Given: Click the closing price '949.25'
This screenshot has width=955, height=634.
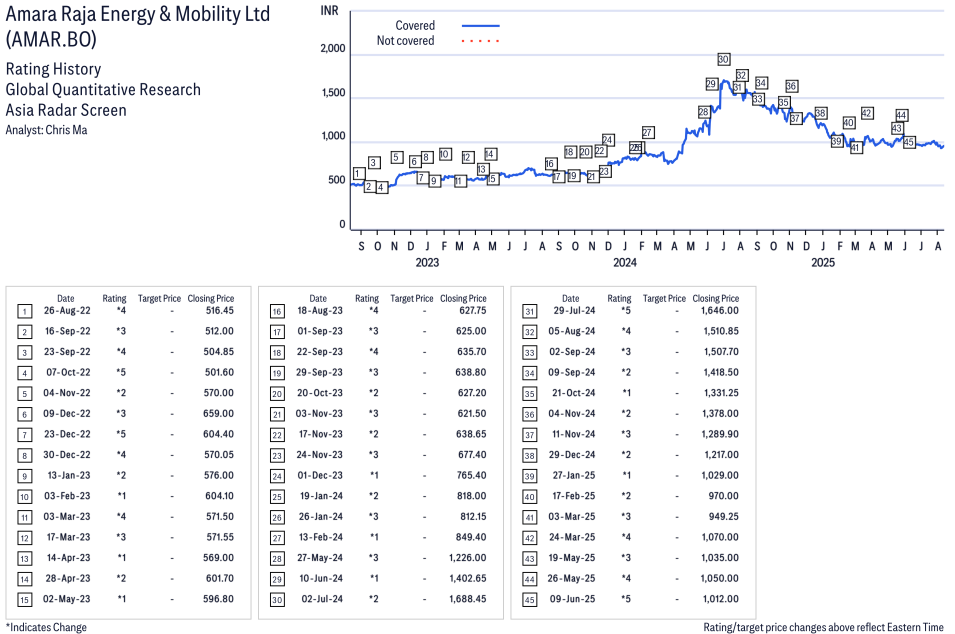Looking at the screenshot, I should click(724, 516).
